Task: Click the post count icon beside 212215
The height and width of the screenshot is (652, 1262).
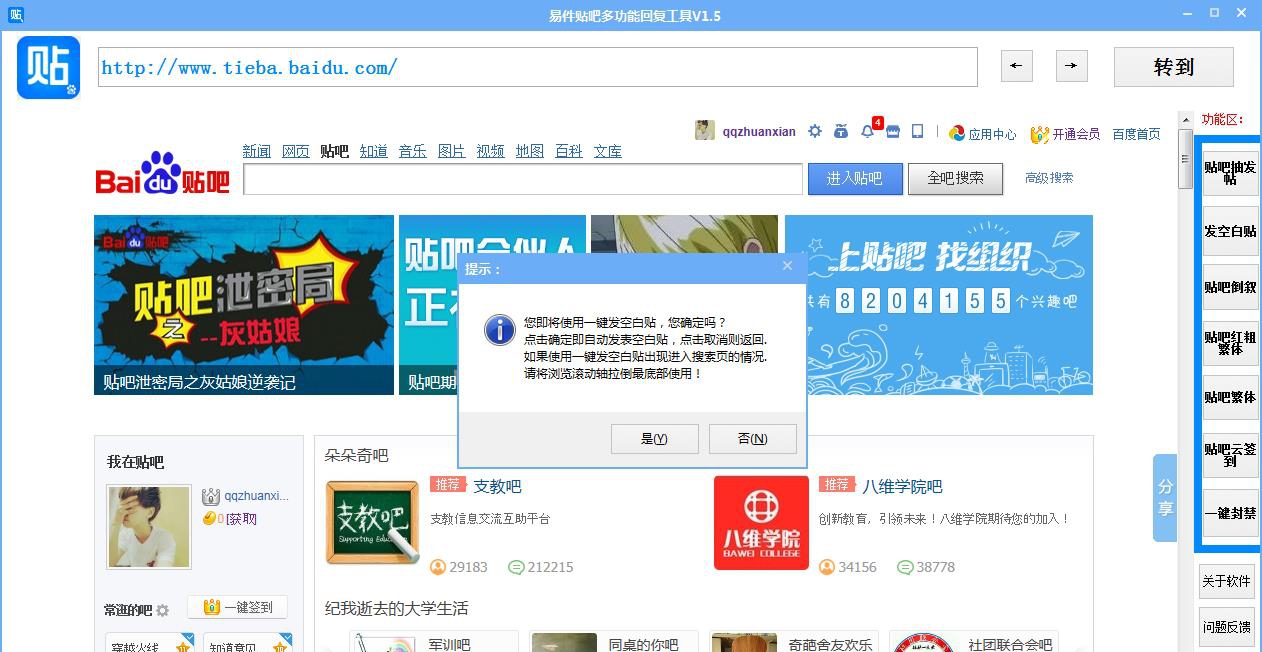Action: (x=516, y=567)
